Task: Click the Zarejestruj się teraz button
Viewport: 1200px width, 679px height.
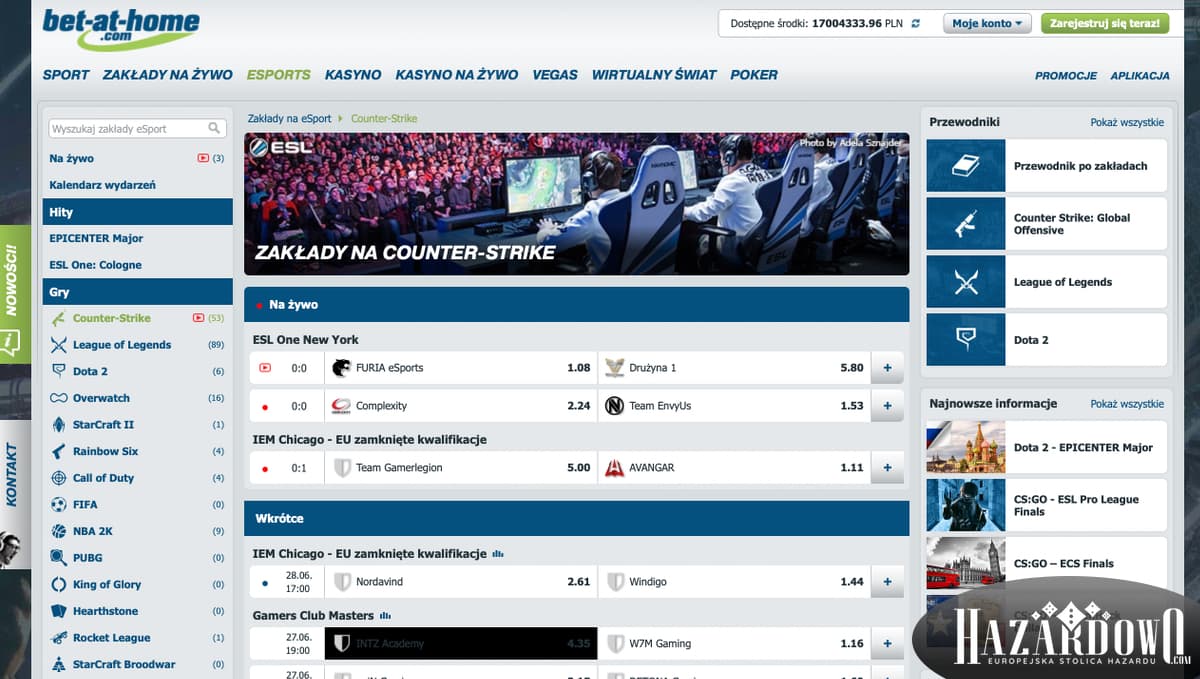Action: click(1105, 23)
